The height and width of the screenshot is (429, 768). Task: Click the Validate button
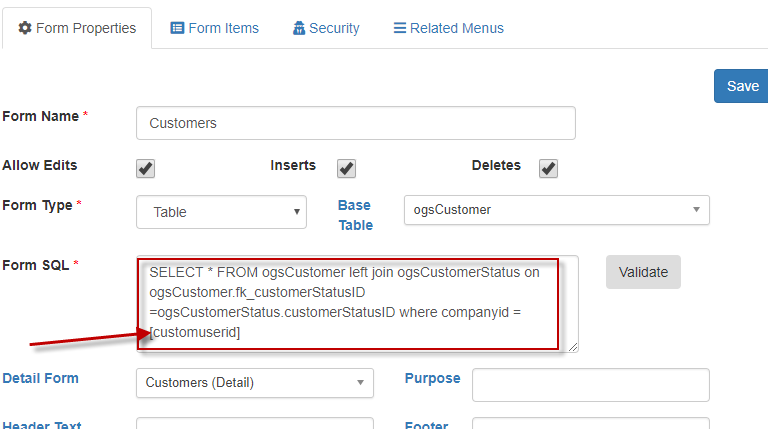[x=643, y=271]
